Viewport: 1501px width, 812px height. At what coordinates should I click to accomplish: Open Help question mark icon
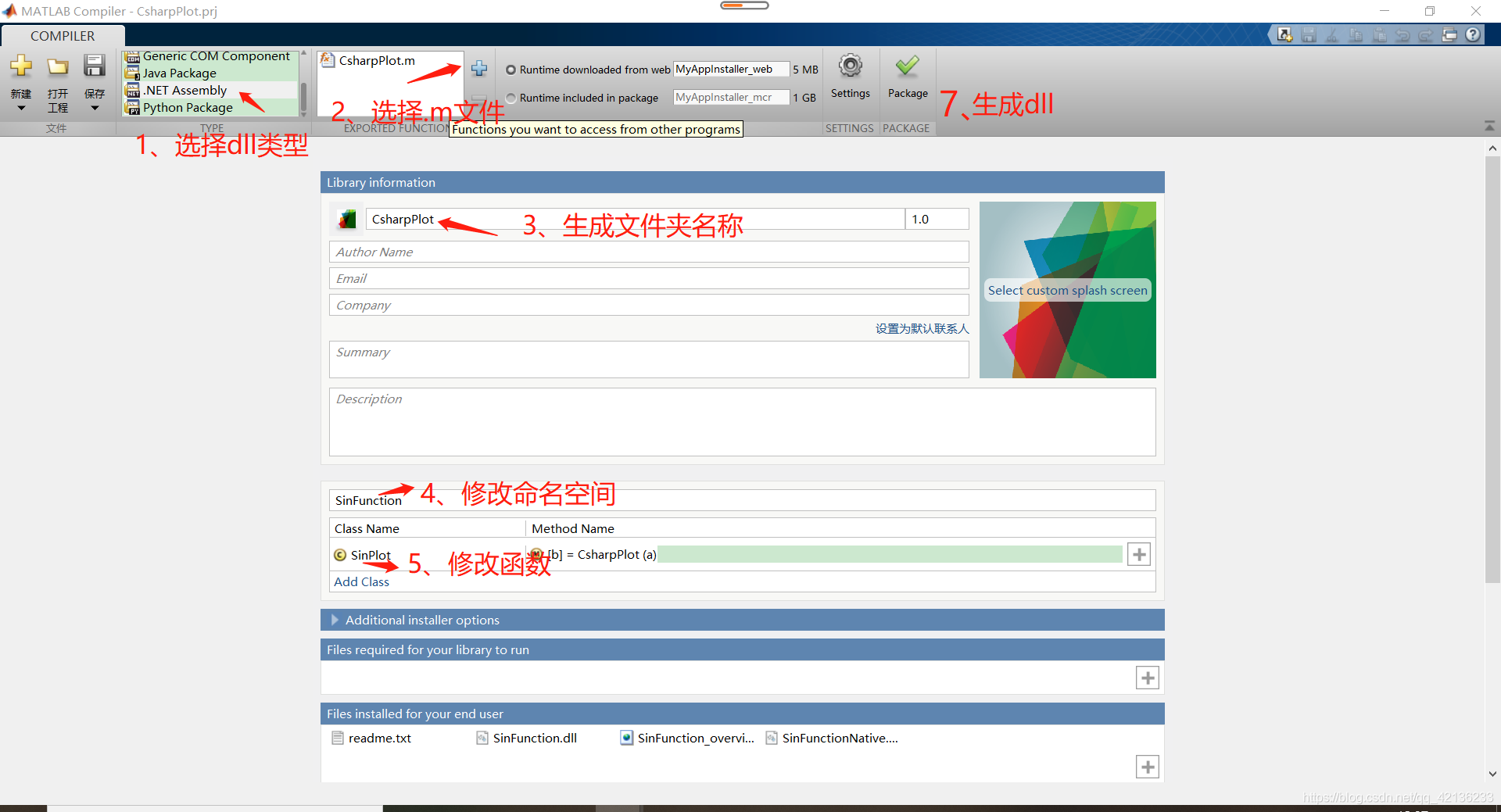(x=1473, y=35)
